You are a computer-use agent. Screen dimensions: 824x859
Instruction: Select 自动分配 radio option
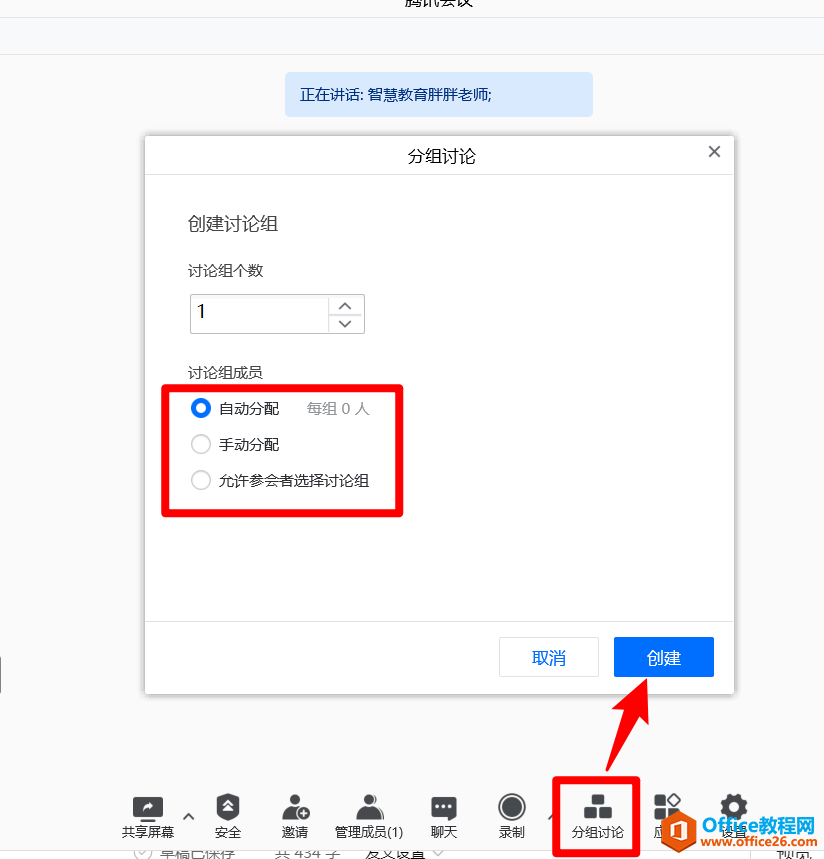pos(201,408)
